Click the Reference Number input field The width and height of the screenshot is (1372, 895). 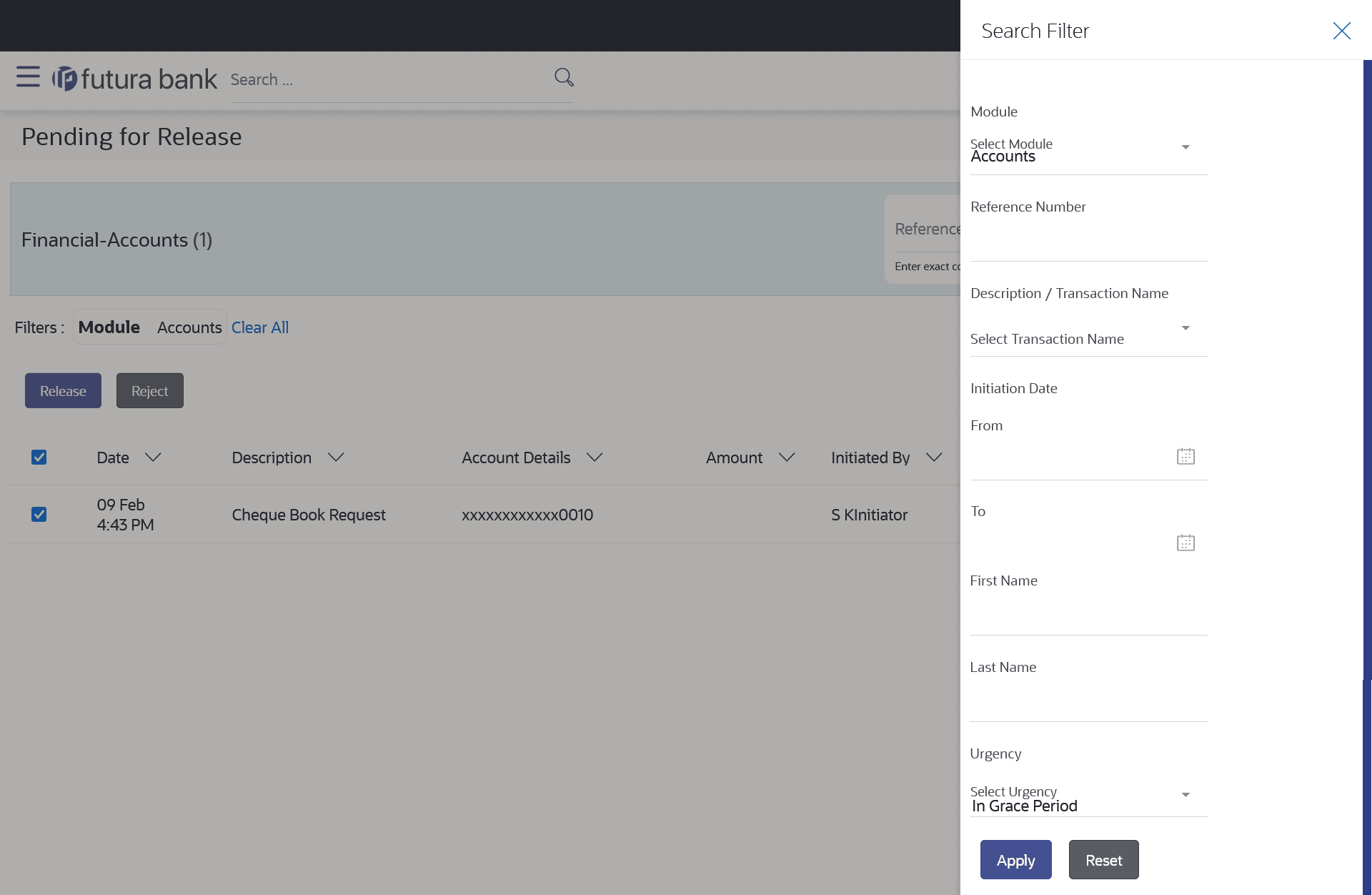pyautogui.click(x=1088, y=244)
